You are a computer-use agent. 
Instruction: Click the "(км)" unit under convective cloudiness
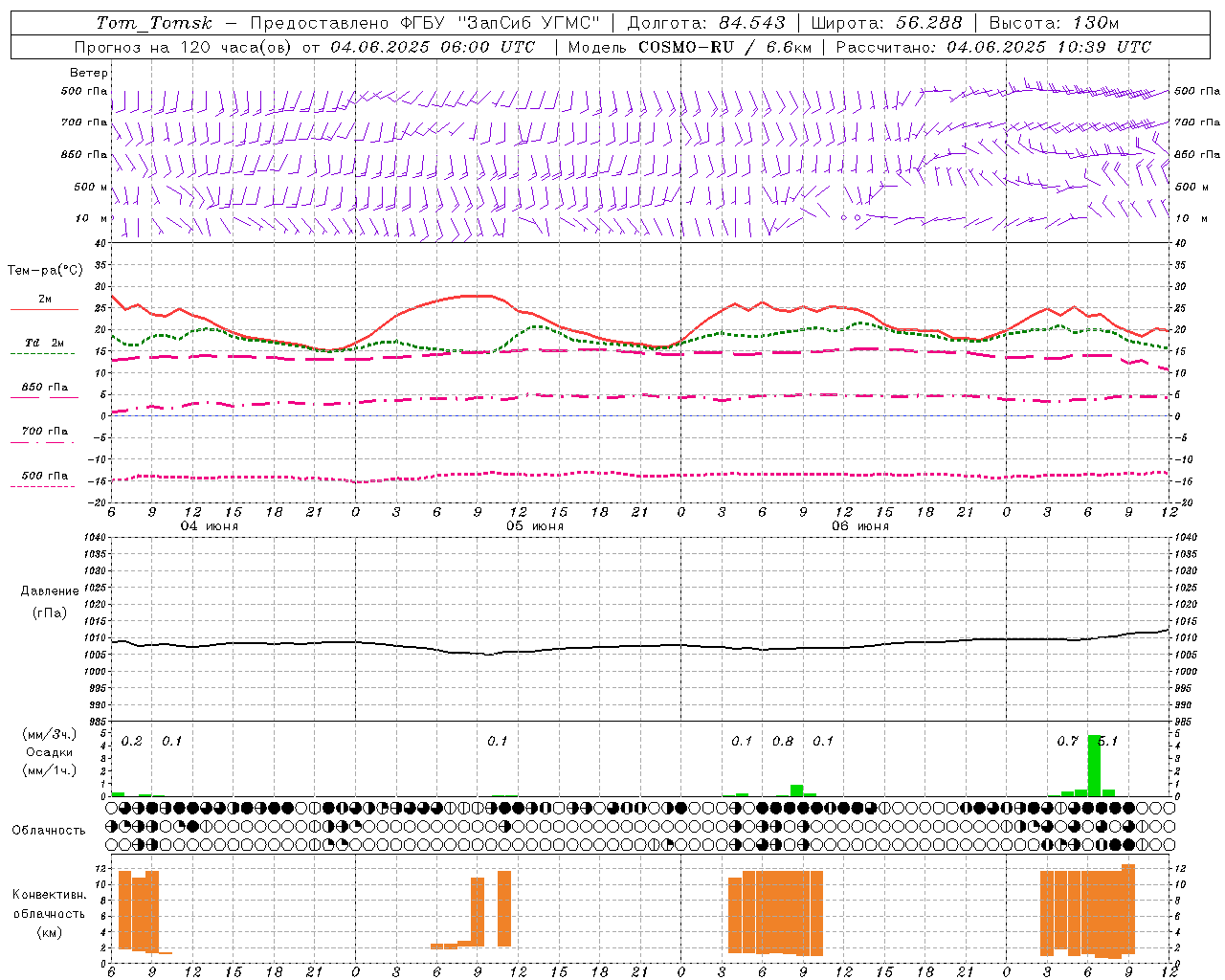click(x=49, y=932)
